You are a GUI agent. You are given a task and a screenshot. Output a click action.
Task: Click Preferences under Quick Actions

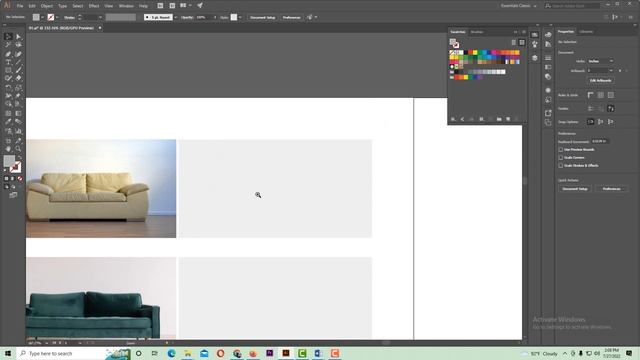(611, 189)
